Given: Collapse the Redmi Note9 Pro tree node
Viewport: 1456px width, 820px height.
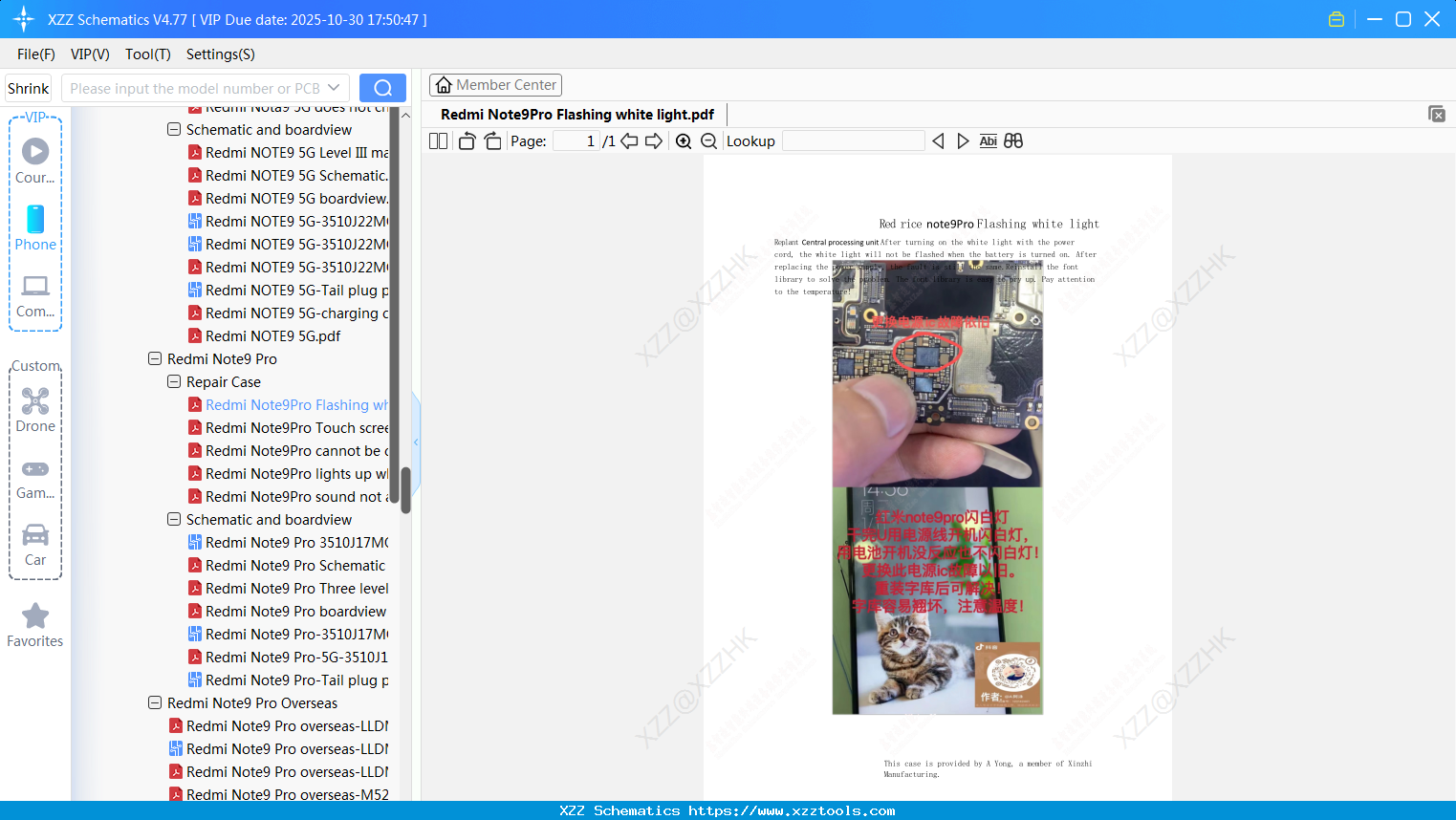Looking at the screenshot, I should click(155, 359).
